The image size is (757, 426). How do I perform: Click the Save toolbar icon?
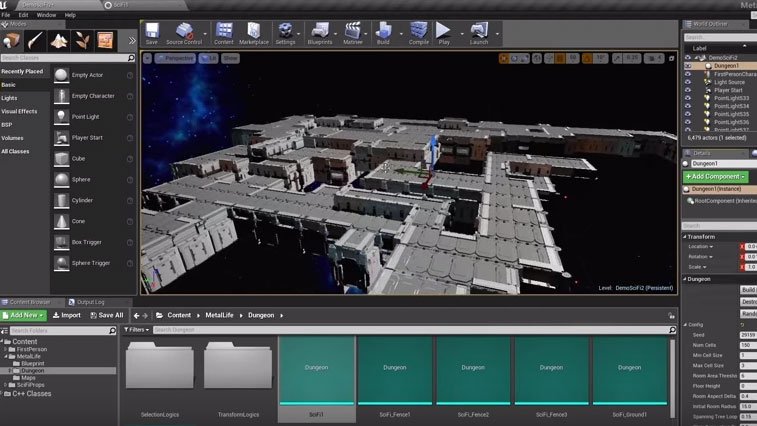(x=152, y=33)
